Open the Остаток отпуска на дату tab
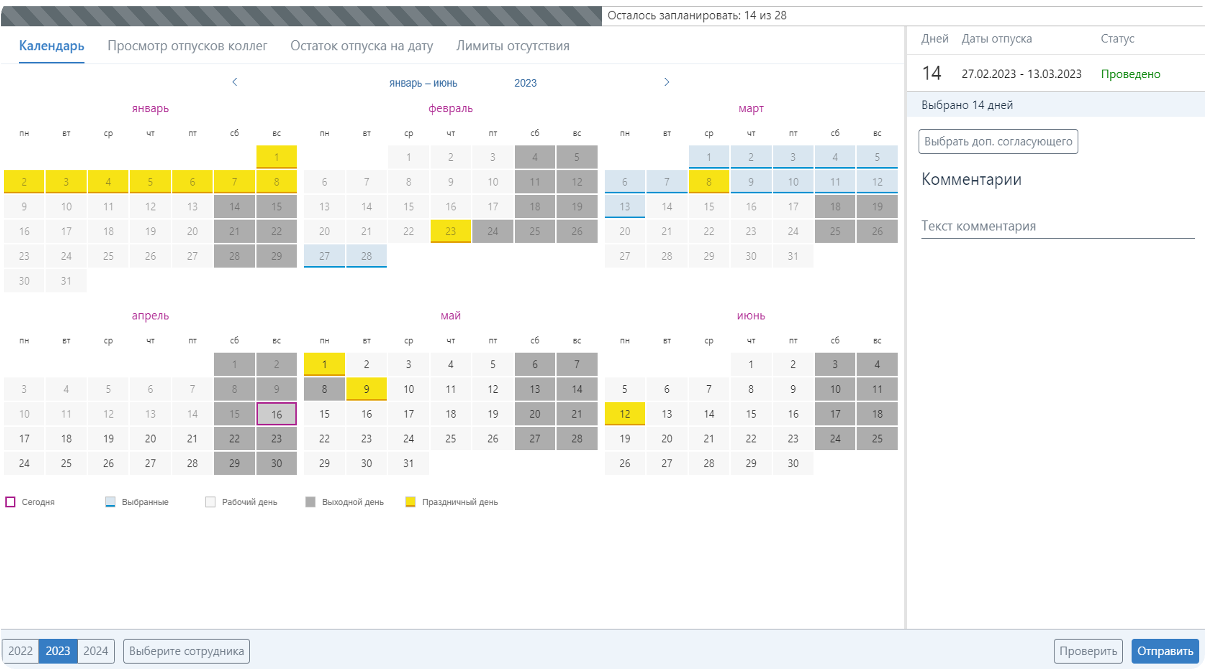Image resolution: width=1206 pixels, height=670 pixels. pyautogui.click(x=361, y=46)
